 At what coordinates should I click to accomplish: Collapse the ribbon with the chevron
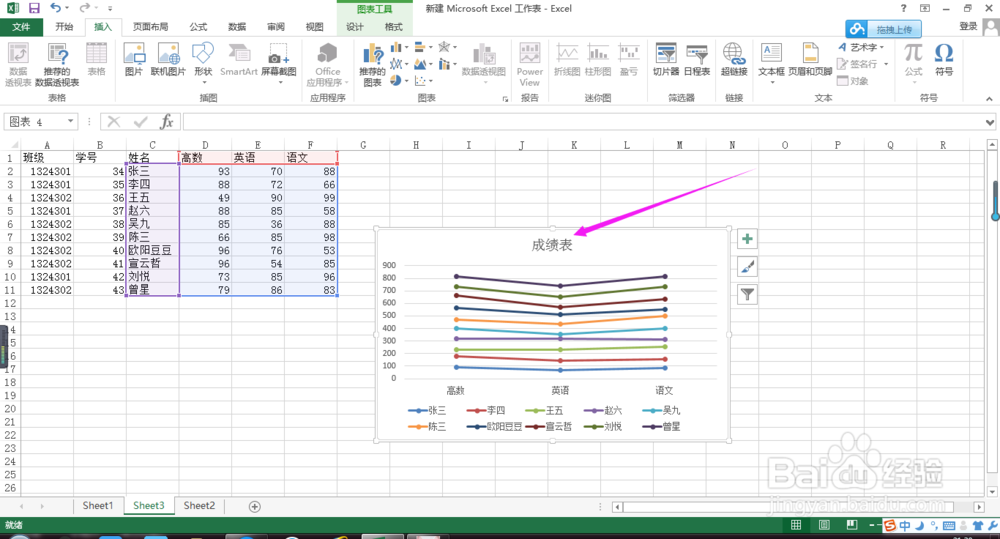click(x=989, y=98)
